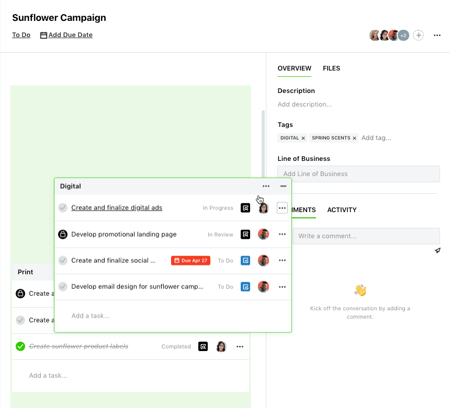
Task: Click the Write a comment field
Action: 366,236
